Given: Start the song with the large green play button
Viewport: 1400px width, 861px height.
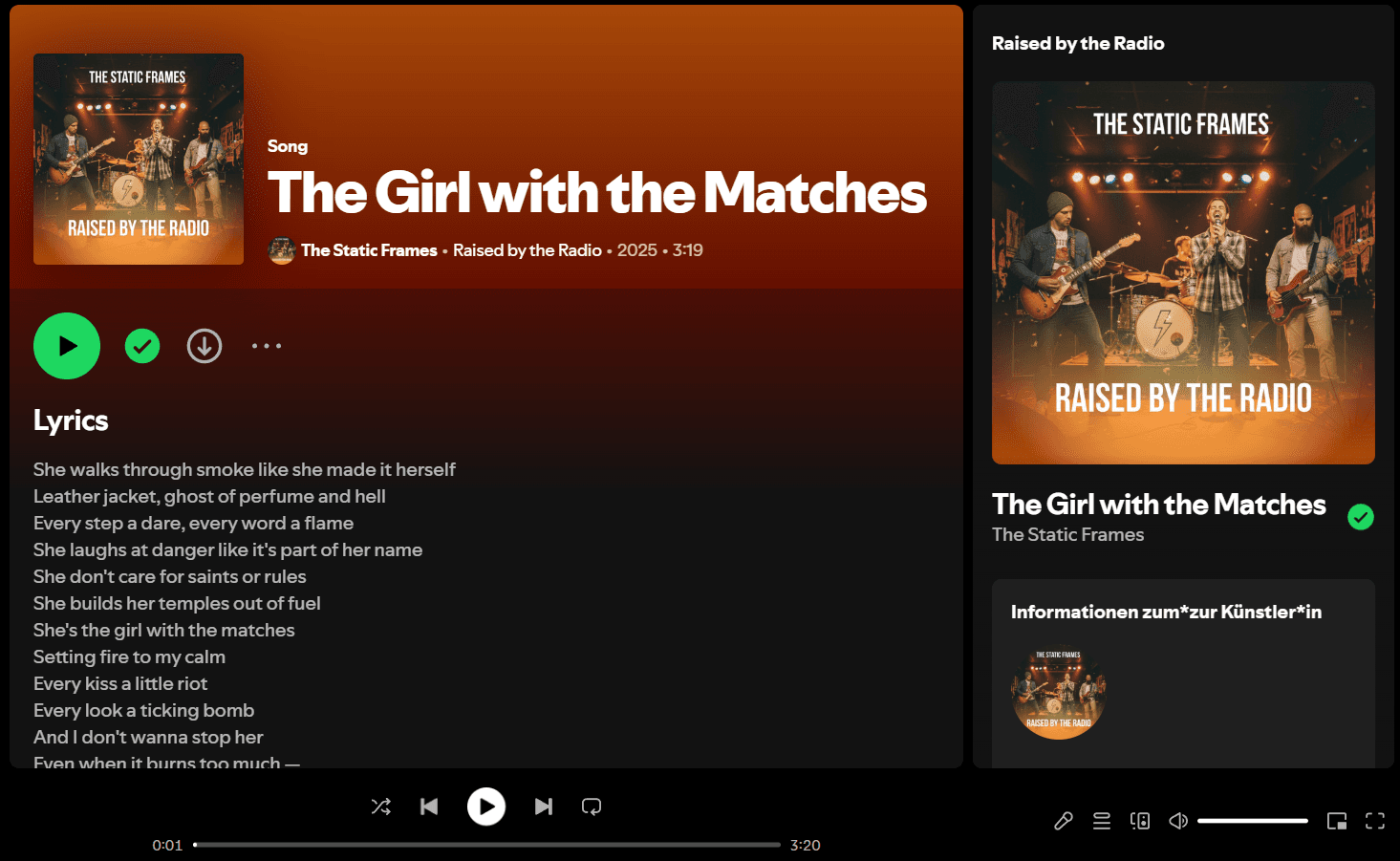Looking at the screenshot, I should 67,346.
